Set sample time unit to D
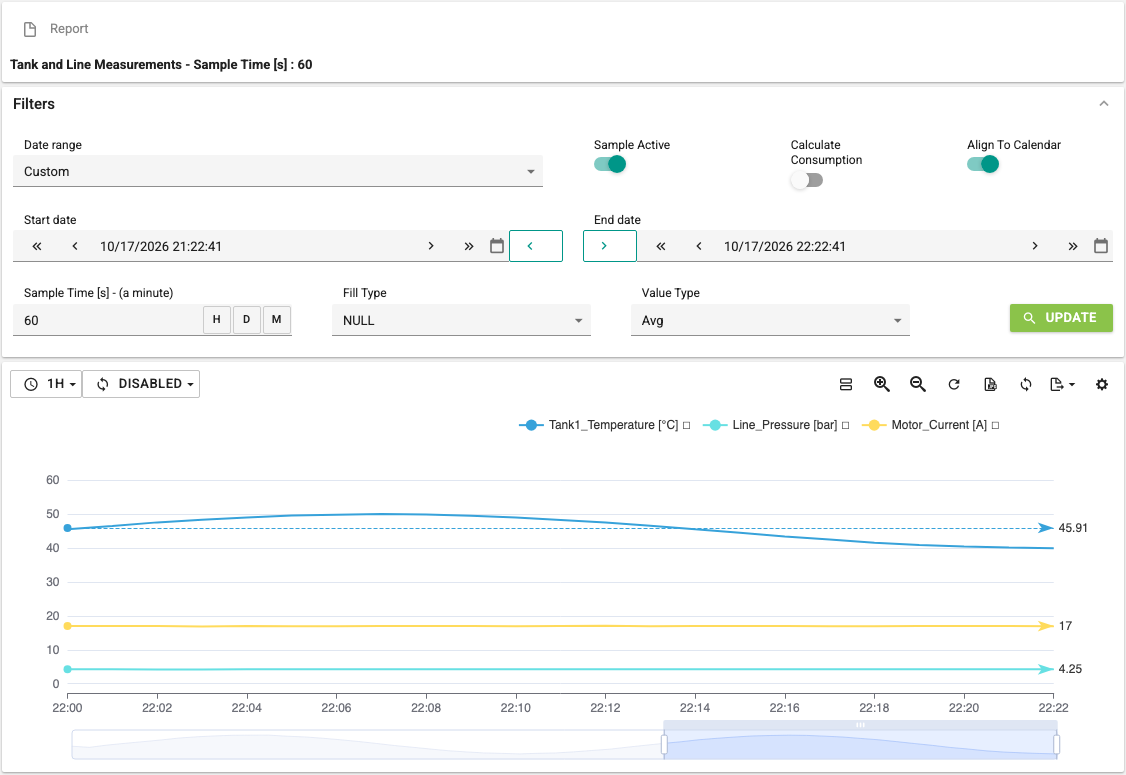This screenshot has height=775, width=1126. [x=246, y=320]
